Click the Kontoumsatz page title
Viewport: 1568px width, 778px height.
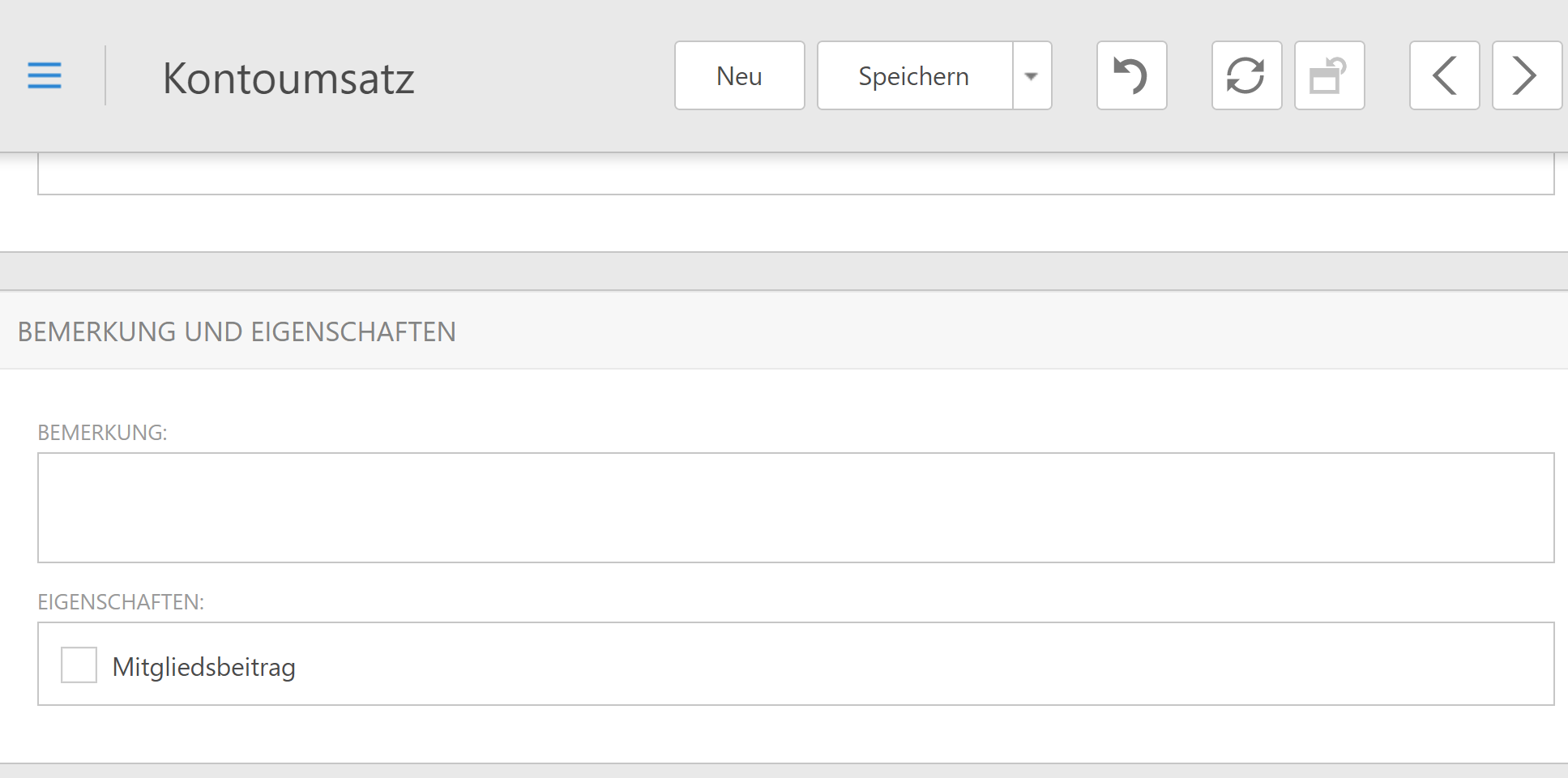click(288, 79)
